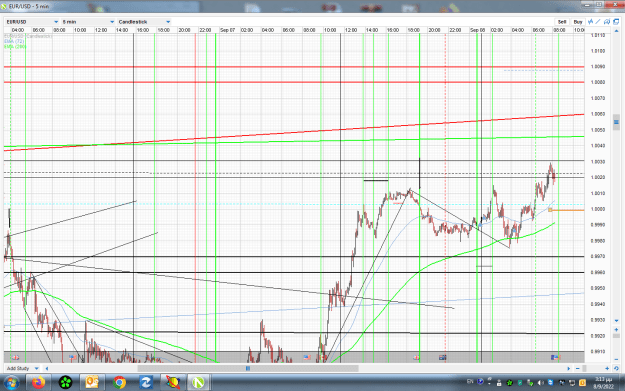Click the taskbar clock
Screen dimensions: 625x391
[x=603, y=383]
